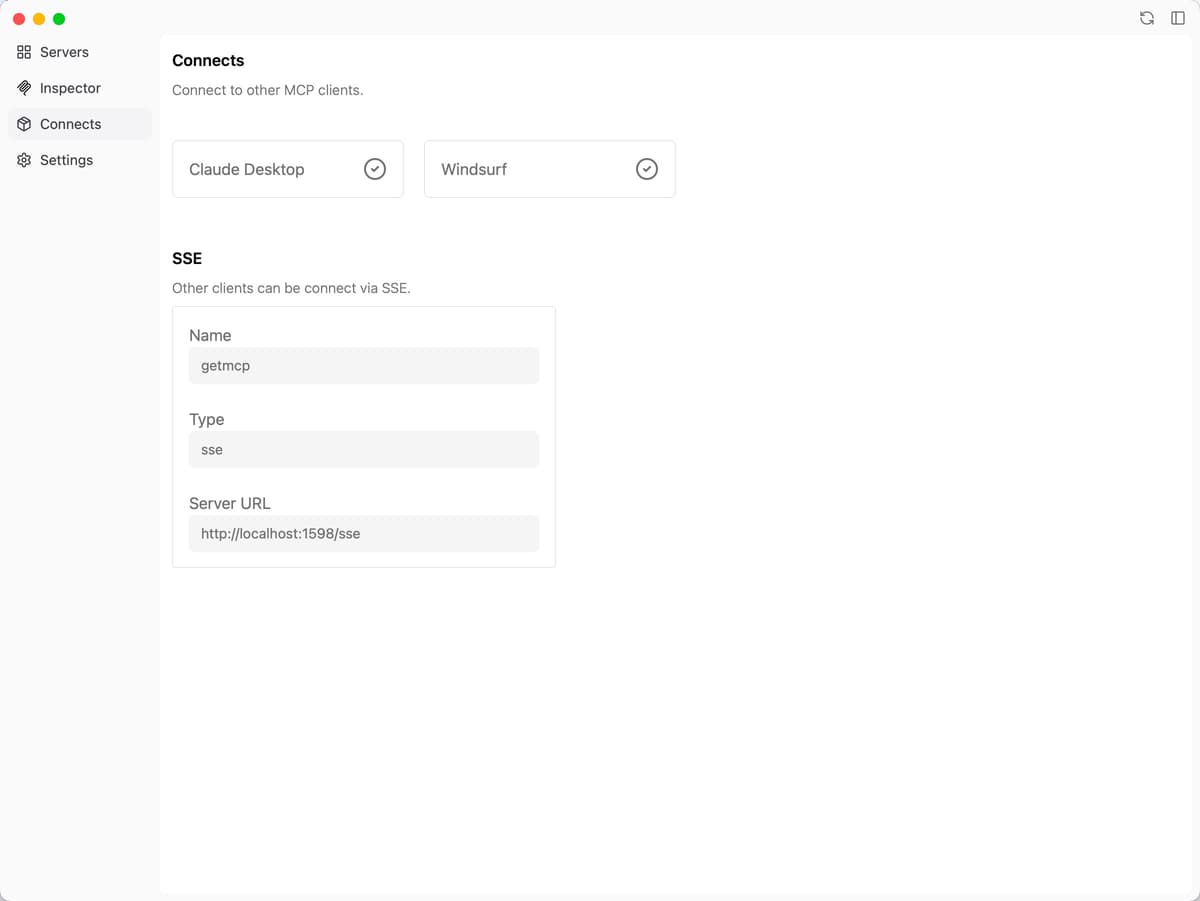
Task: Click the Type field showing sse
Action: [363, 449]
